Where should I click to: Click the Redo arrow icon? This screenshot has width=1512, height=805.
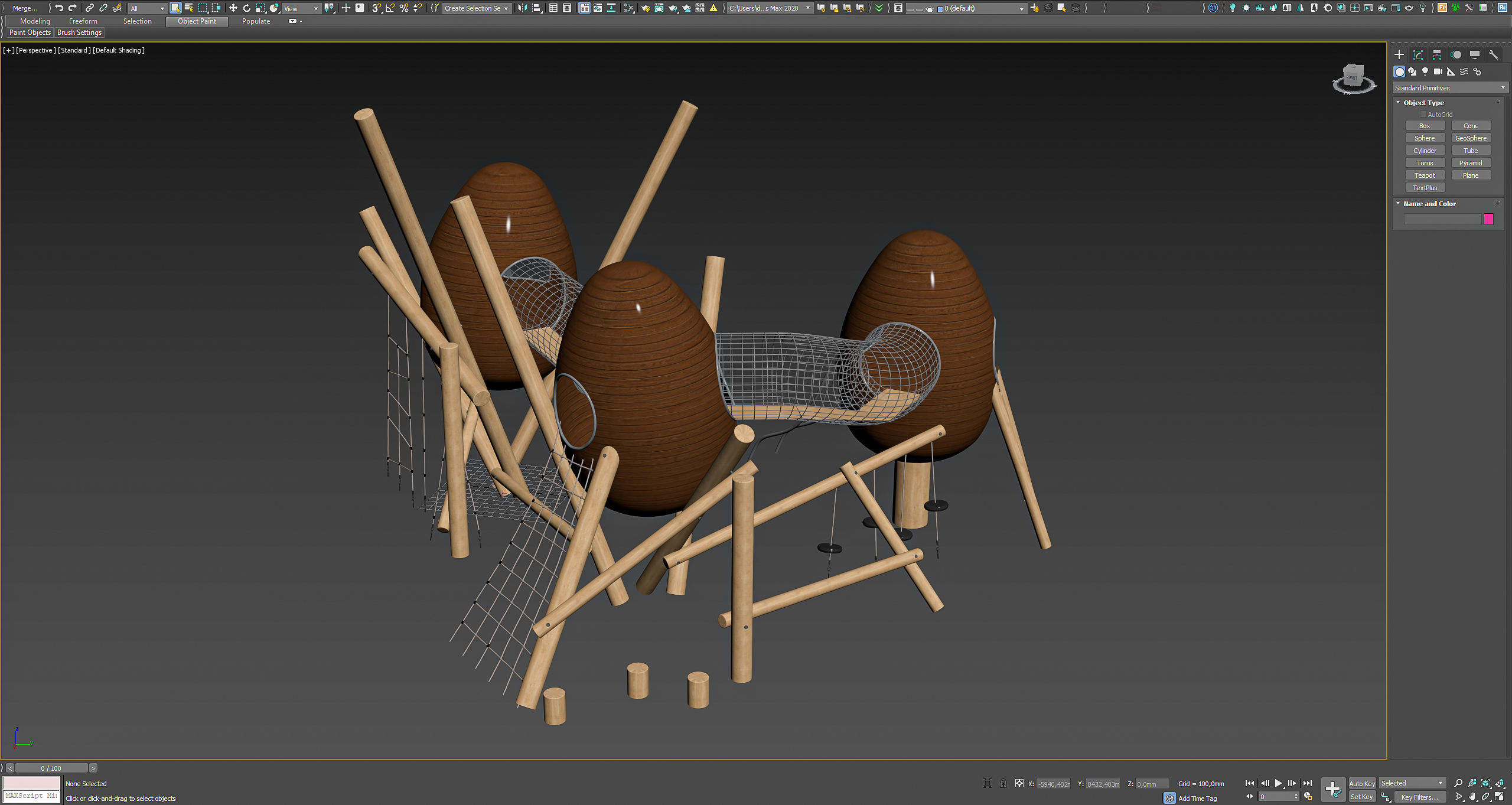(x=73, y=8)
